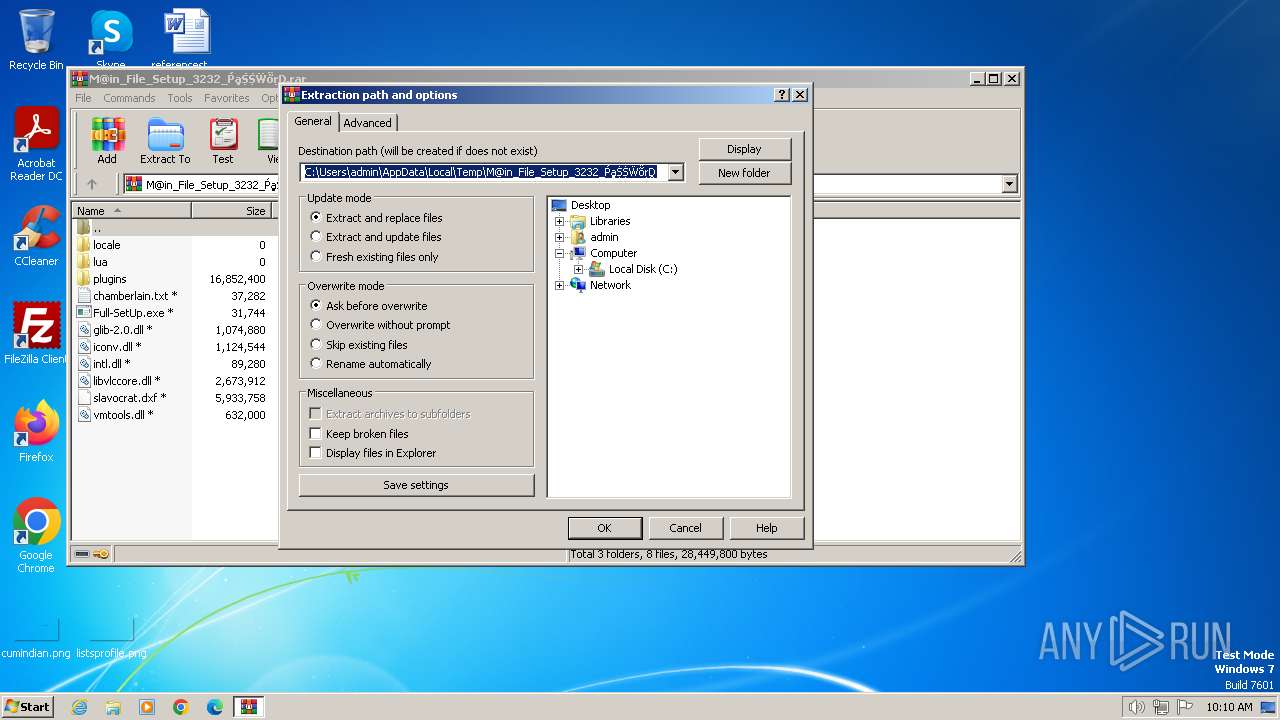Screen dimensions: 1280x720
Task: Collapse the Computer tree node
Action: pos(559,253)
